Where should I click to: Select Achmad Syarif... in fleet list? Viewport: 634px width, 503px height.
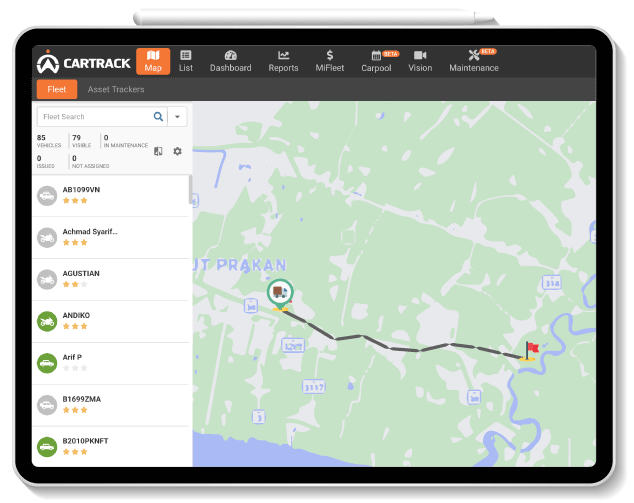point(110,238)
